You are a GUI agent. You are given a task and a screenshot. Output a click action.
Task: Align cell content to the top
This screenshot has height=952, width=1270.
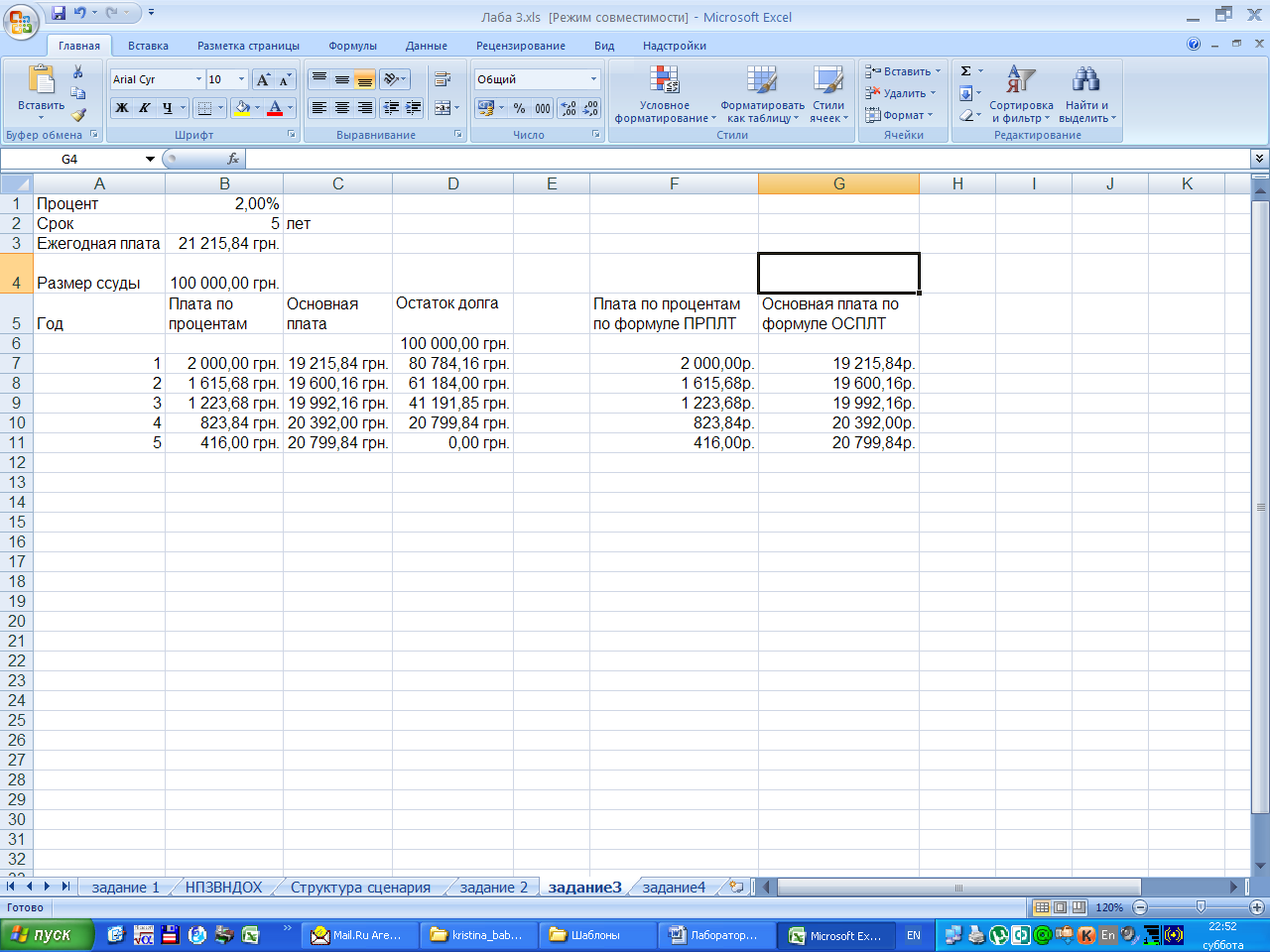319,79
